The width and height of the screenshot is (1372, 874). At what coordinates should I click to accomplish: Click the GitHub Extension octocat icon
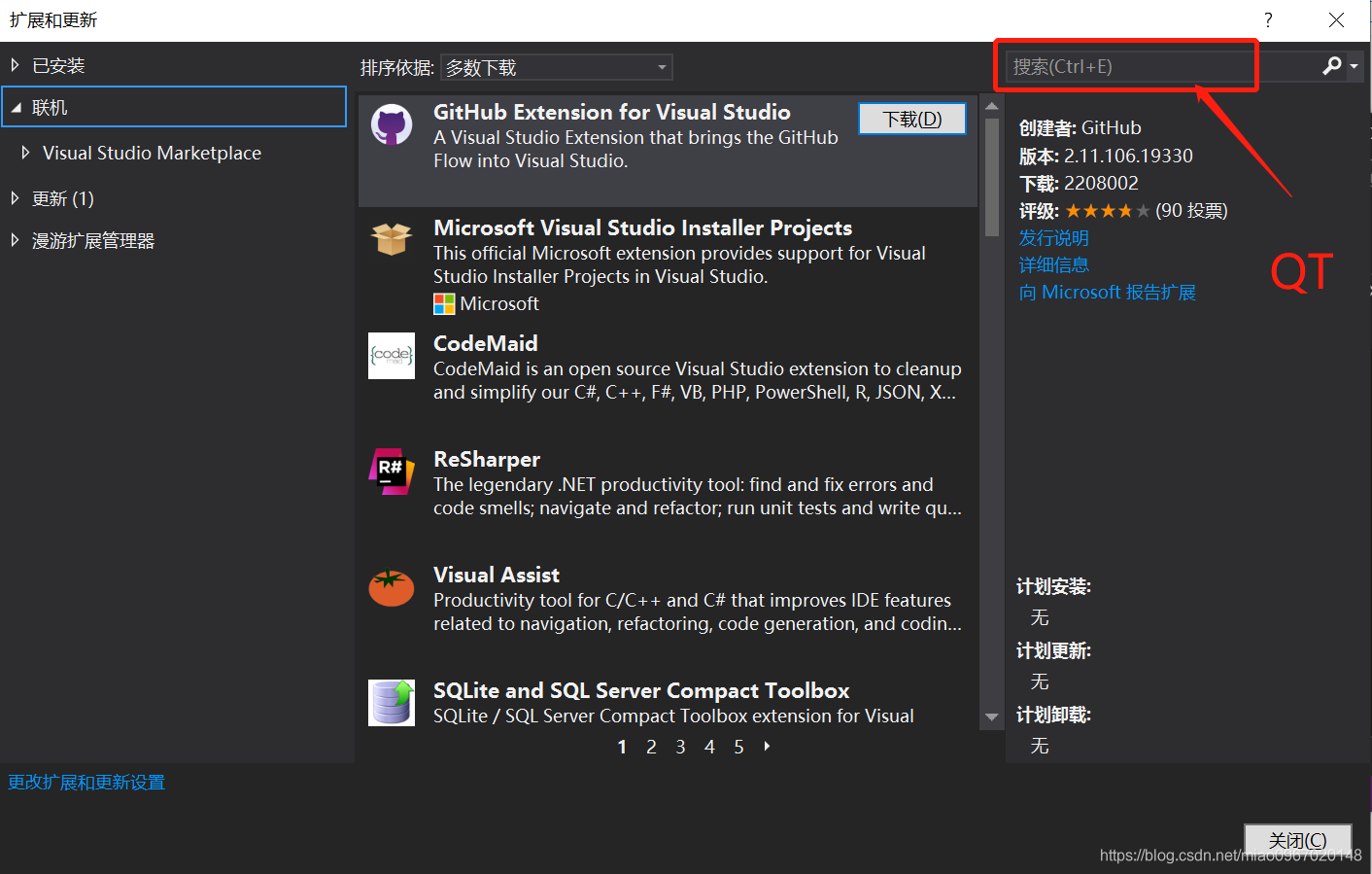pyautogui.click(x=392, y=124)
